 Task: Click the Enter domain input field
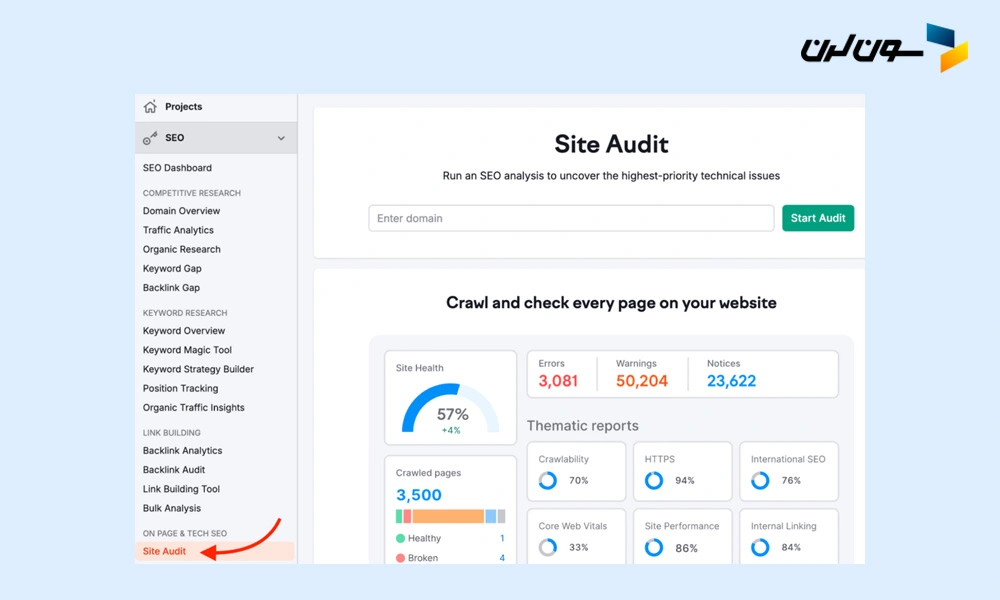point(570,218)
